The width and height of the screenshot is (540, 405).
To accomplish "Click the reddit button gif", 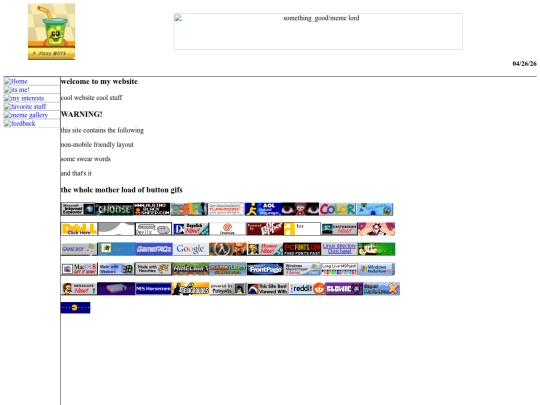I will pyautogui.click(x=307, y=289).
